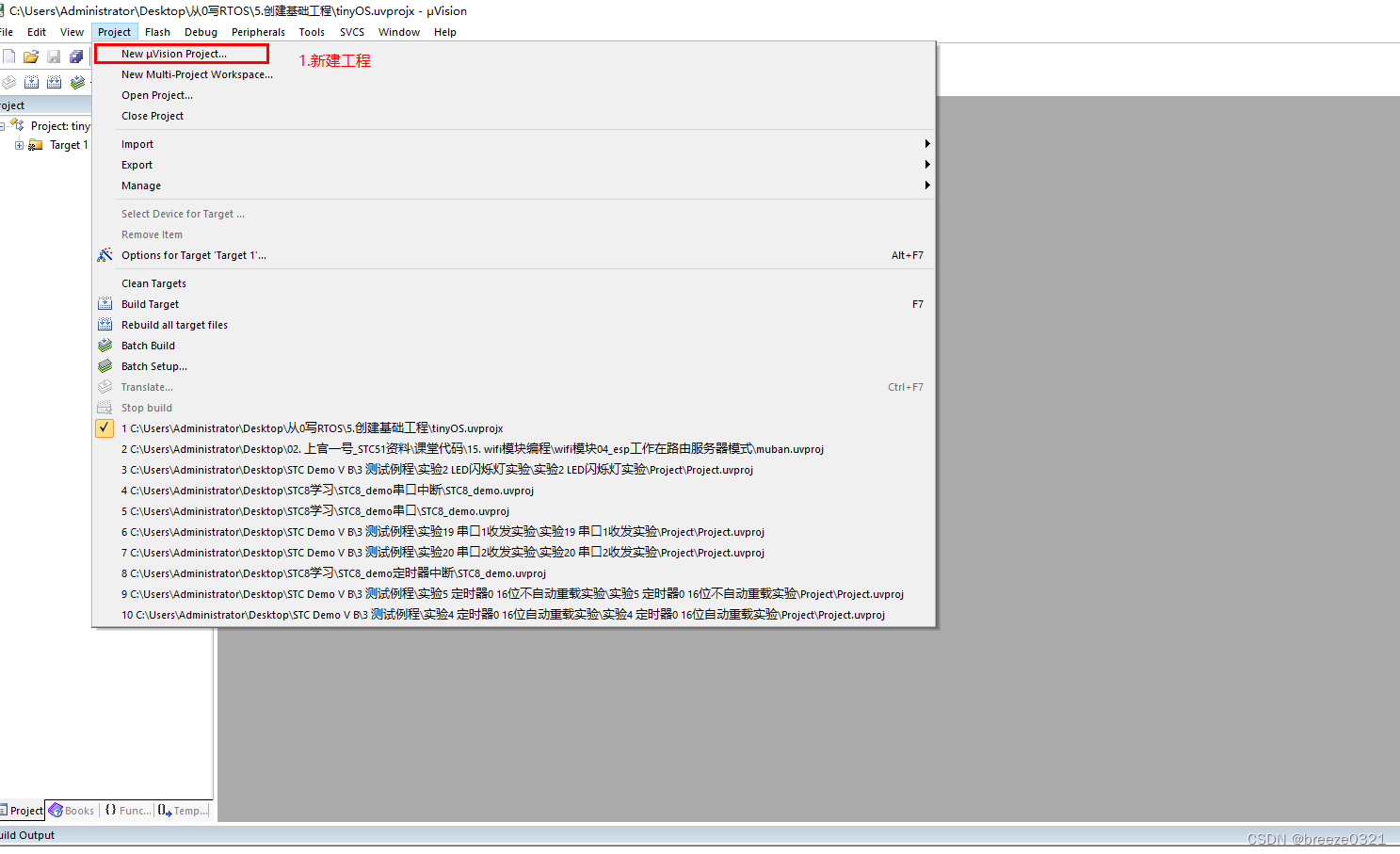Open recent project 8 STC8_demo定时器中断
This screenshot has width=1400, height=854.
pyautogui.click(x=514, y=573)
